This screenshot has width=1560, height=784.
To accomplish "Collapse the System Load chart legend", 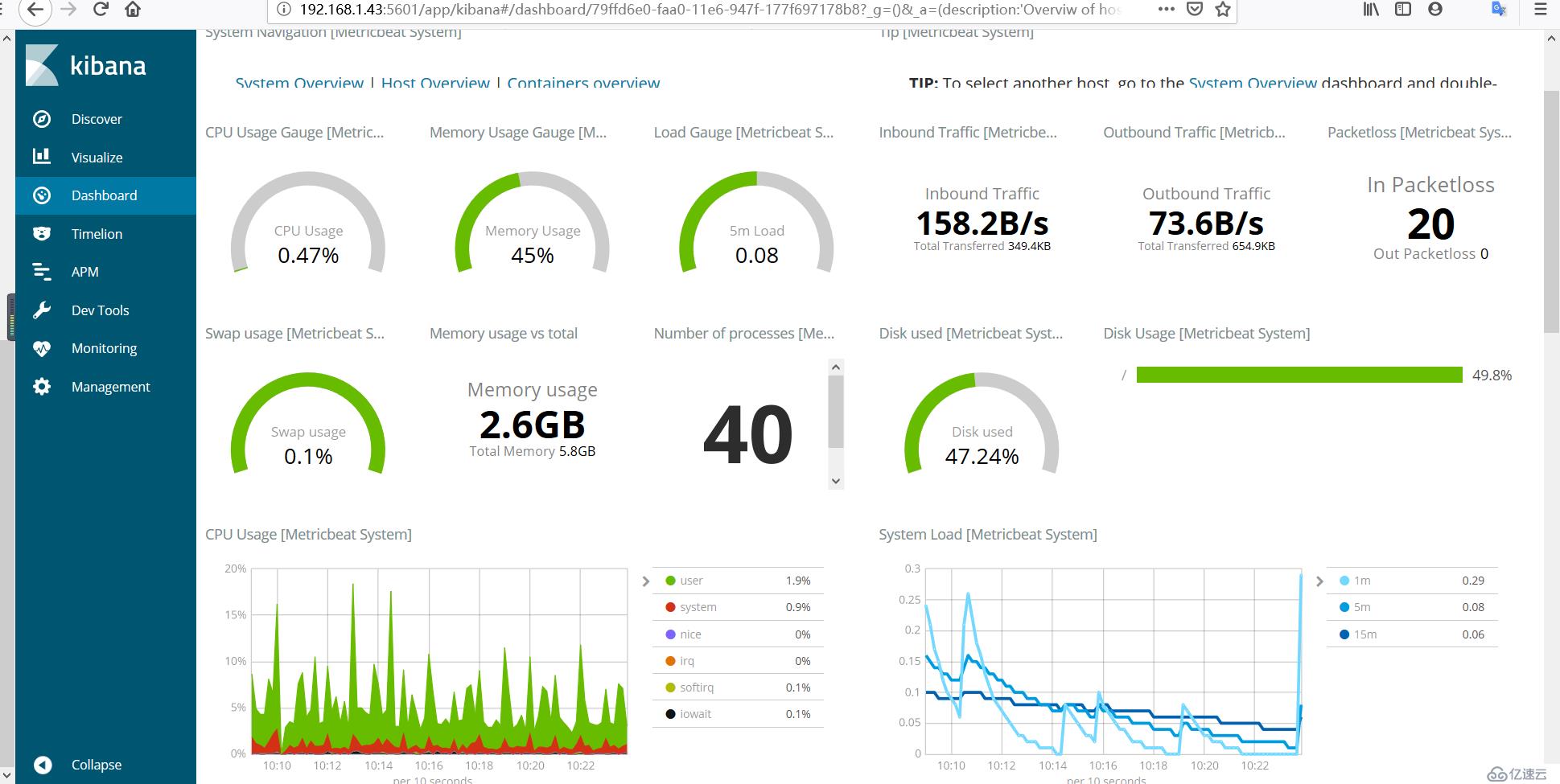I will point(1319,581).
